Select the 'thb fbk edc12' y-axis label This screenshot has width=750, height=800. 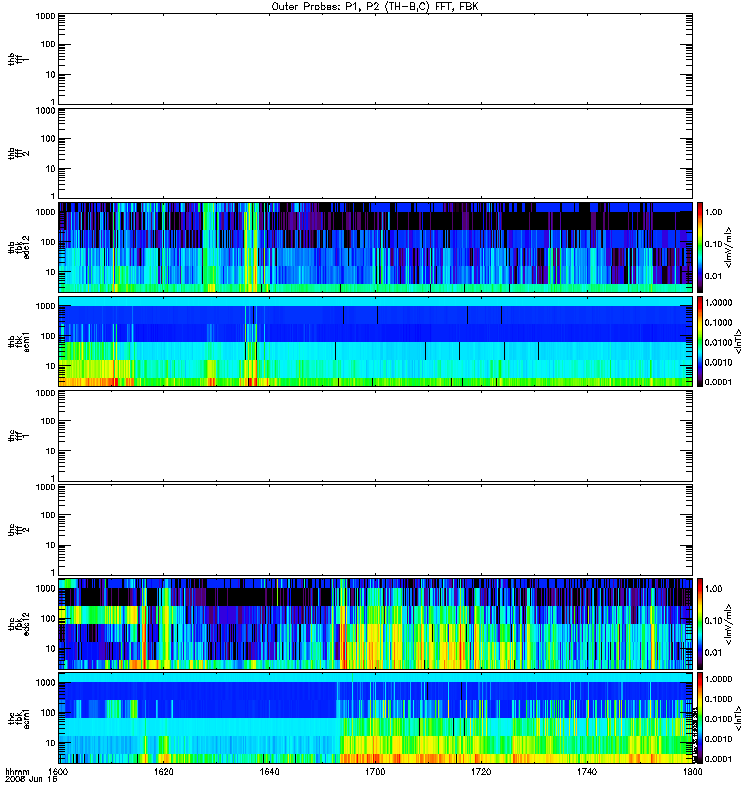tap(18, 247)
